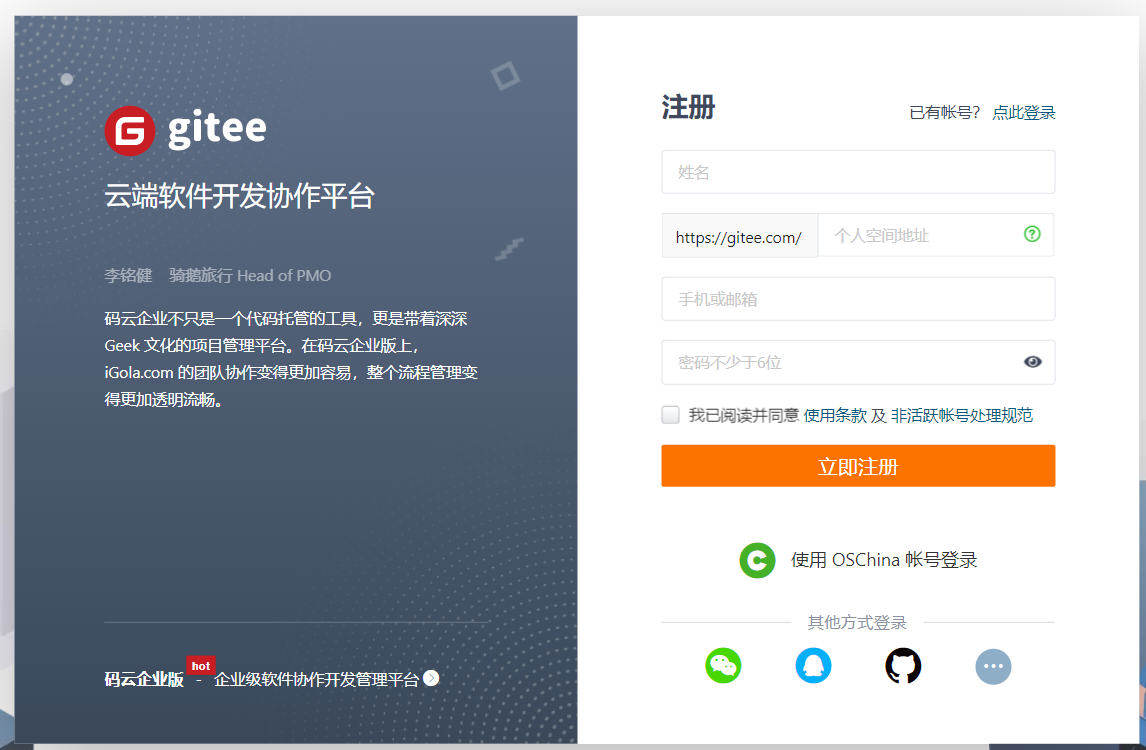Image resolution: width=1146 pixels, height=750 pixels.
Task: Click the orange 立即注册 button
Action: [x=858, y=466]
